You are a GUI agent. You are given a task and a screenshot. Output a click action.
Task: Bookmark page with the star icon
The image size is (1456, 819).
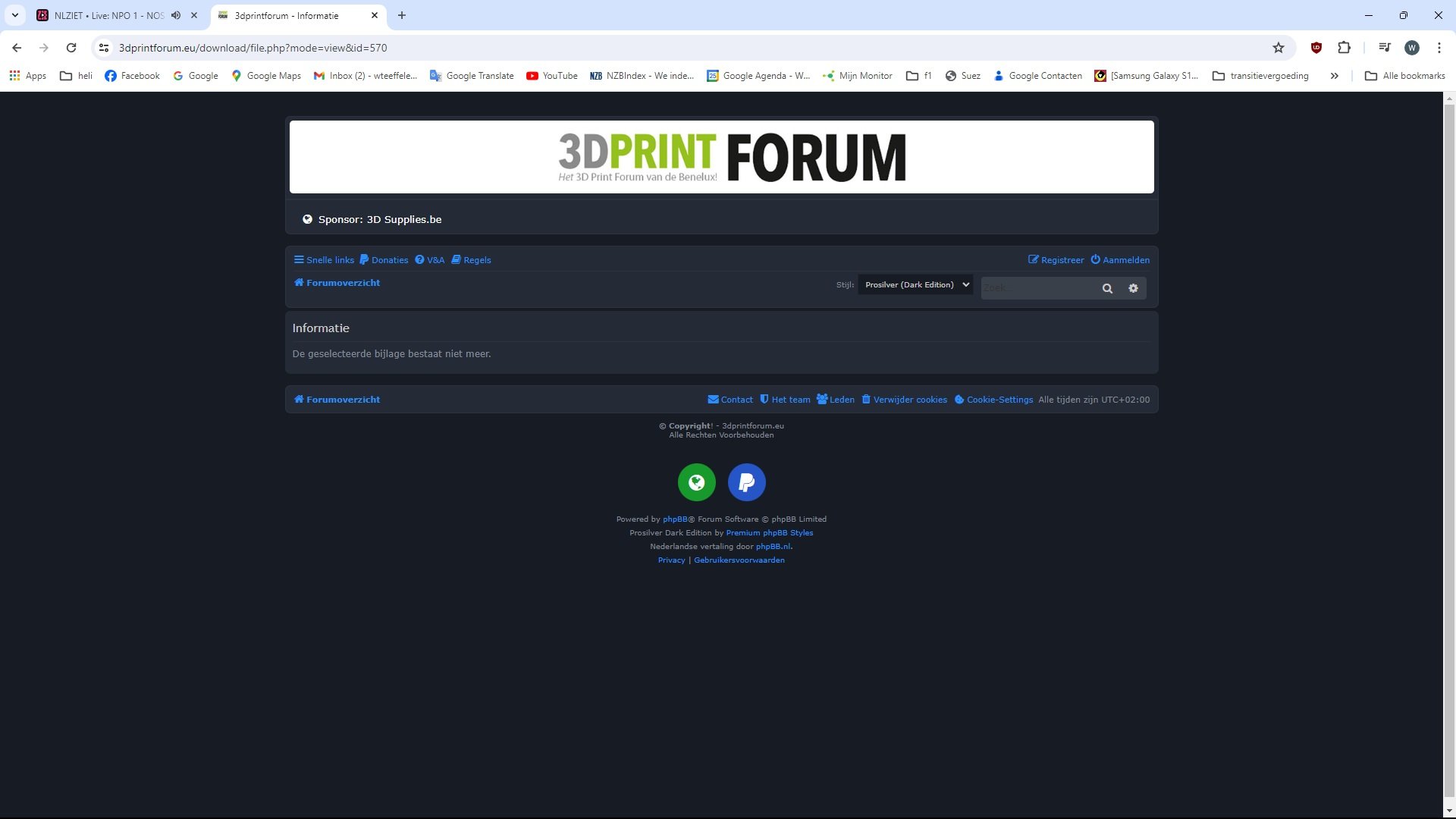1279,48
